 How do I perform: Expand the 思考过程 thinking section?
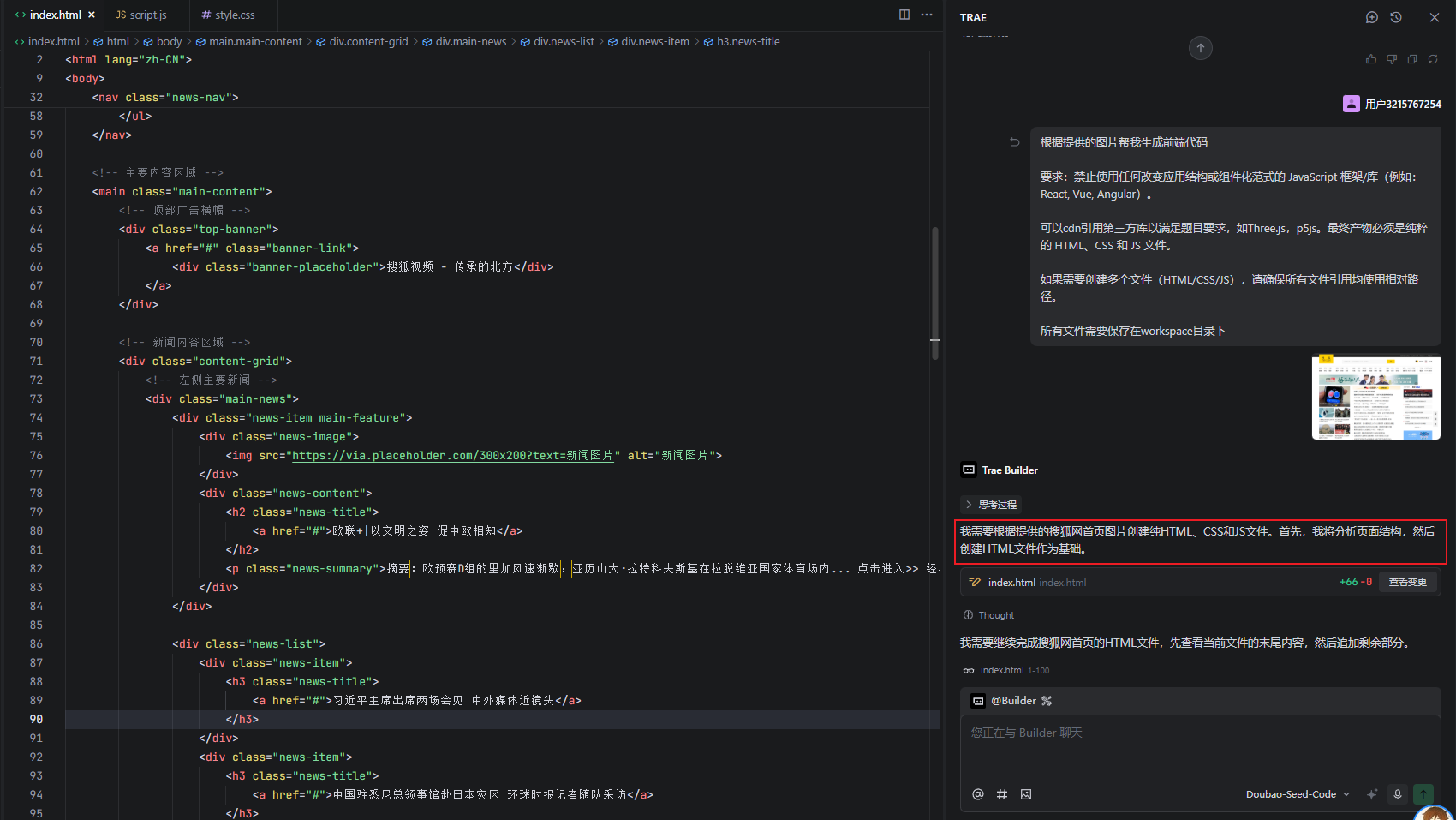click(x=991, y=505)
